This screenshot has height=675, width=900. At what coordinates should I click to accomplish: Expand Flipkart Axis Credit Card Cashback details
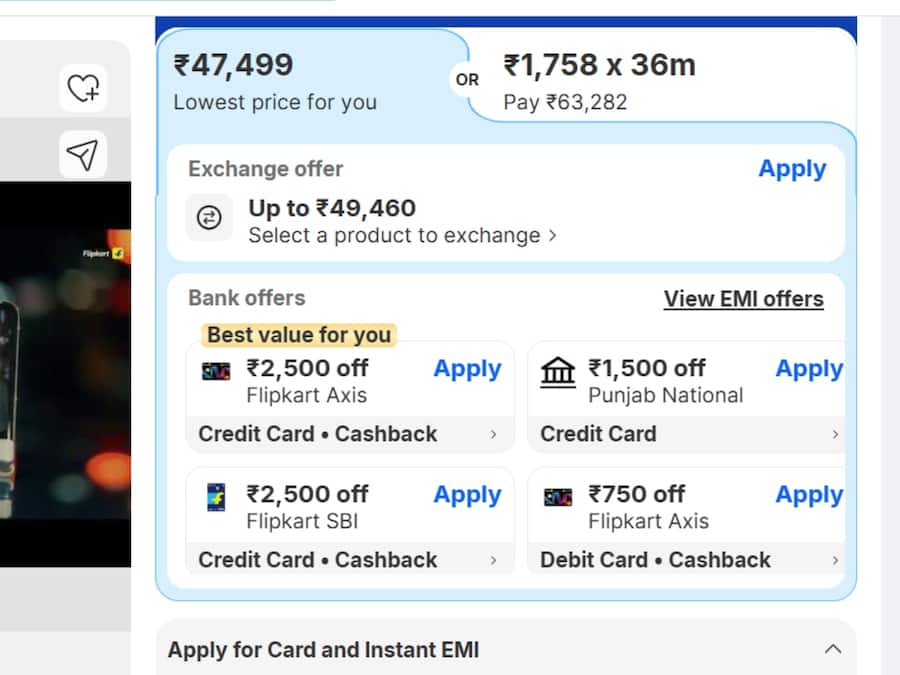493,434
